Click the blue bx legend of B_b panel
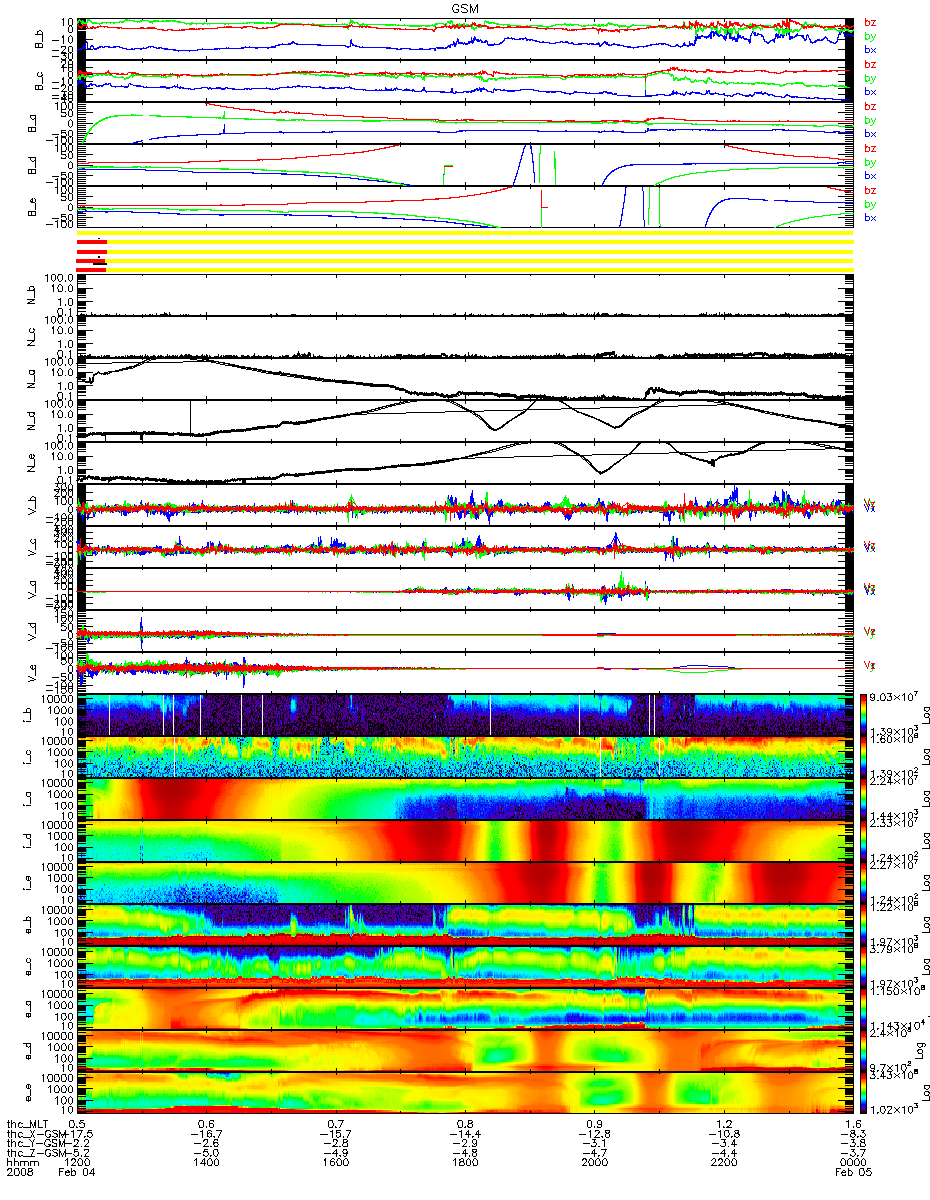930x1200 pixels. click(869, 49)
